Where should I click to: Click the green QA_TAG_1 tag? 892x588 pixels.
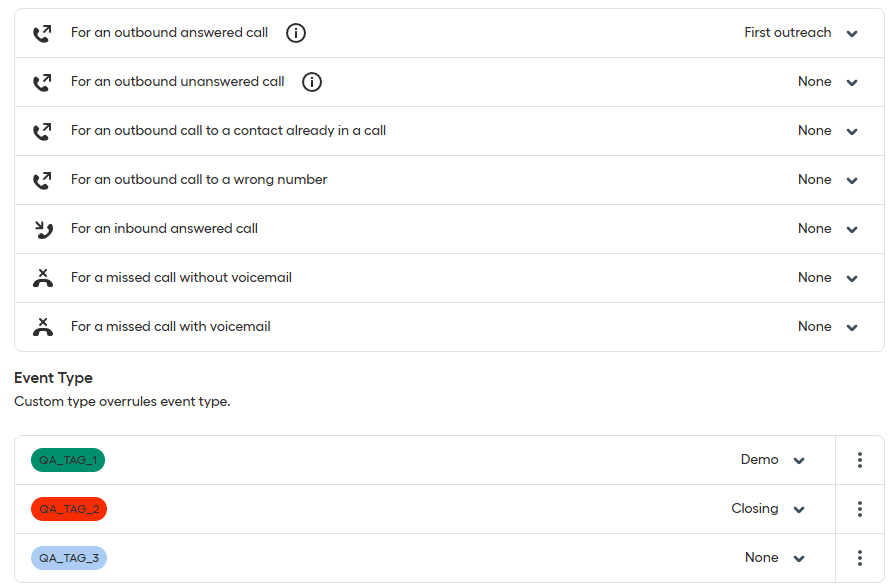click(x=68, y=460)
